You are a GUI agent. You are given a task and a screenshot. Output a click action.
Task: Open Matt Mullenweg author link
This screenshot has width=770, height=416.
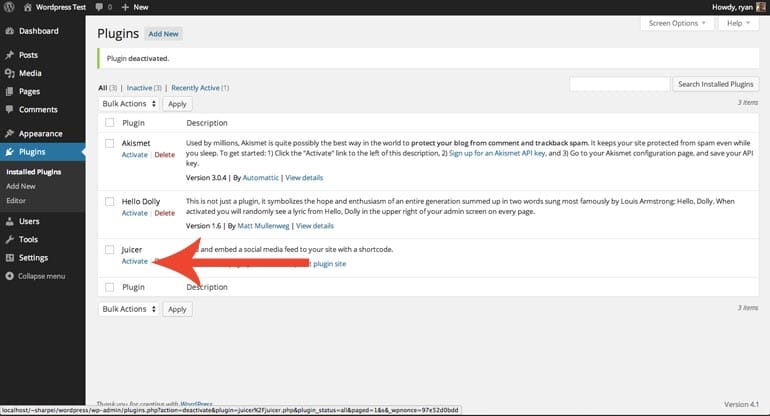(x=263, y=226)
